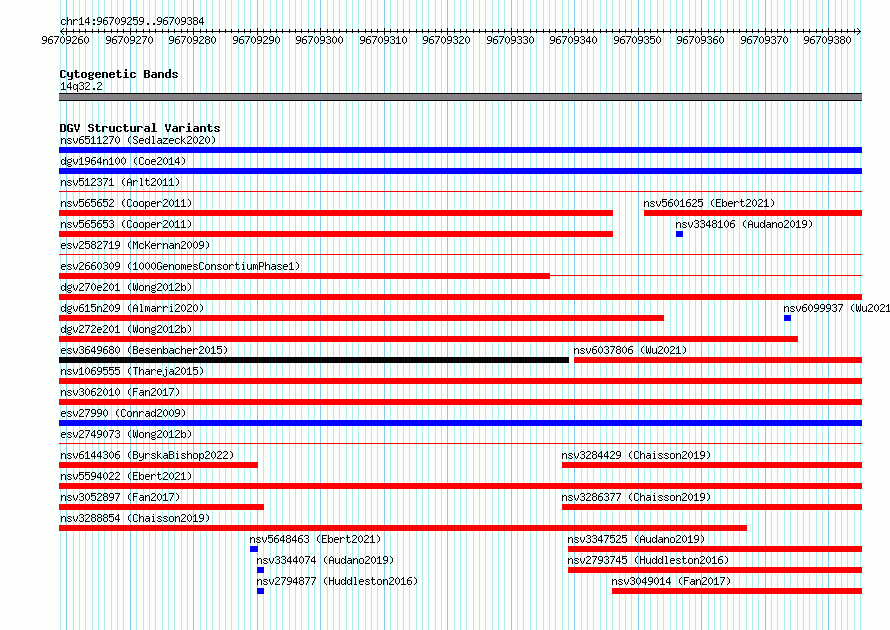
Task: Open variant nsv3286377 (Chaisson2019)
Action: point(636,497)
